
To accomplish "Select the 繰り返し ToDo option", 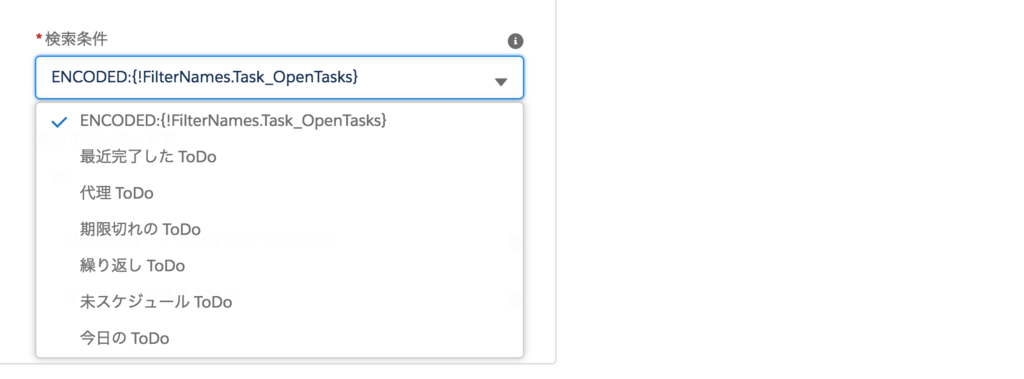I will coord(280,266).
